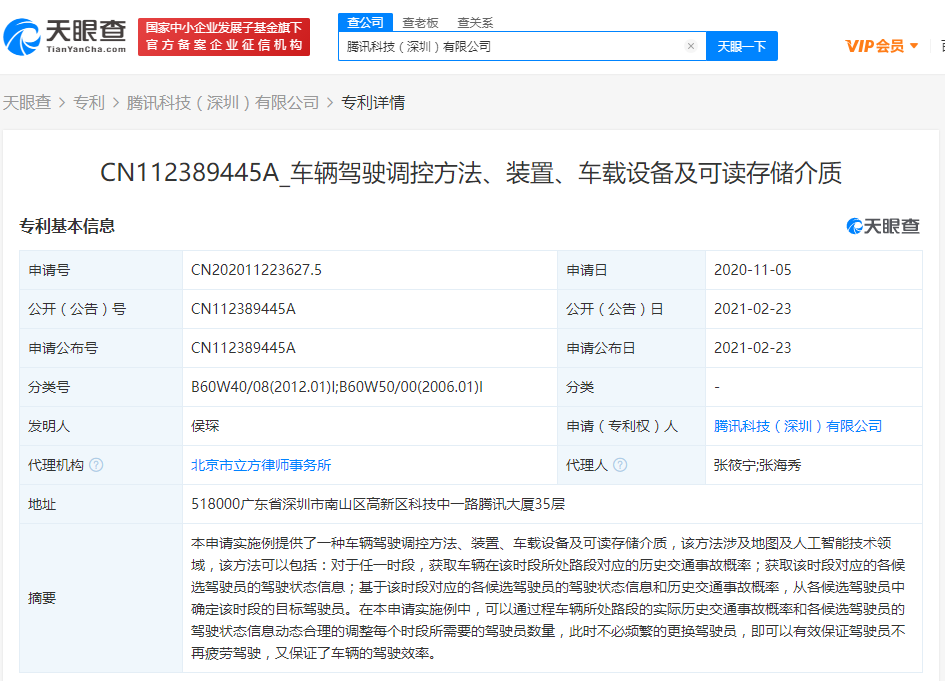This screenshot has width=945, height=681.
Task: Click the 专利详情 breadcrumb text
Action: (x=373, y=102)
